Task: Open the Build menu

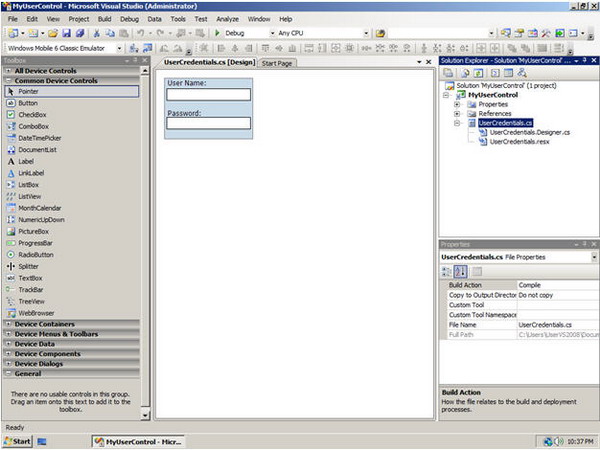Action: coord(104,19)
